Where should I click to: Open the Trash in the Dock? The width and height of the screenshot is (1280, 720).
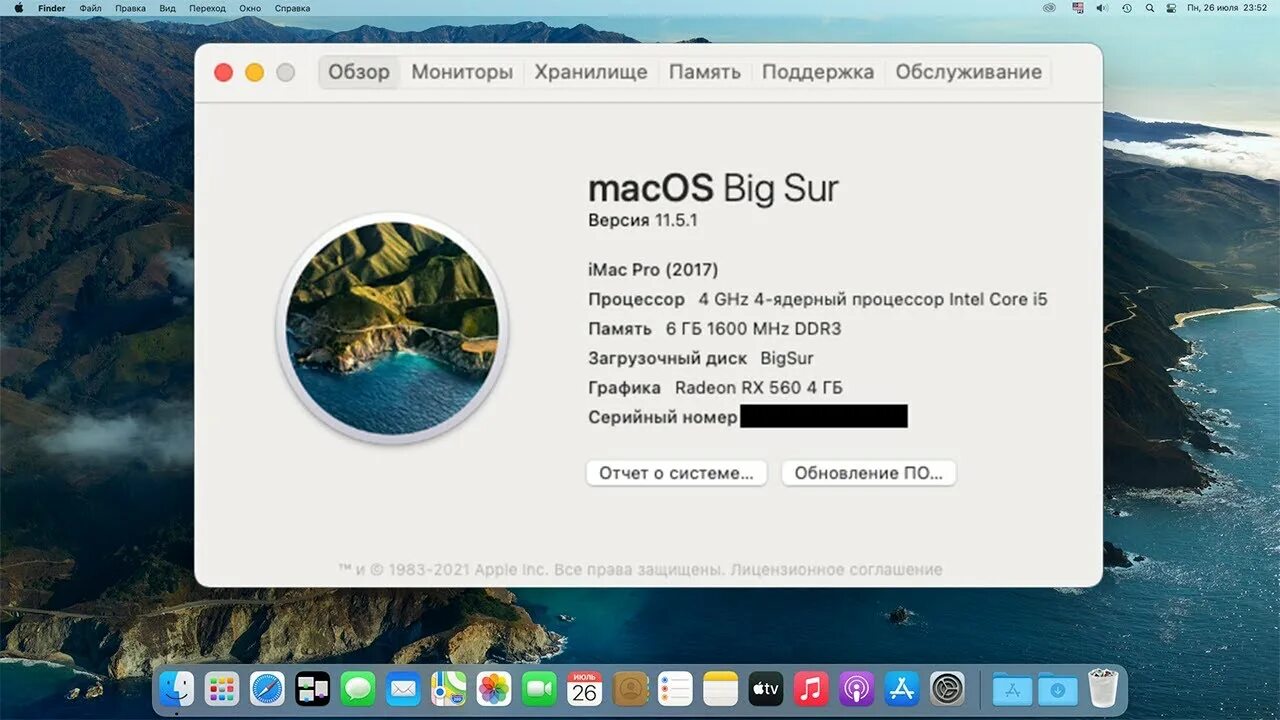(1103, 688)
